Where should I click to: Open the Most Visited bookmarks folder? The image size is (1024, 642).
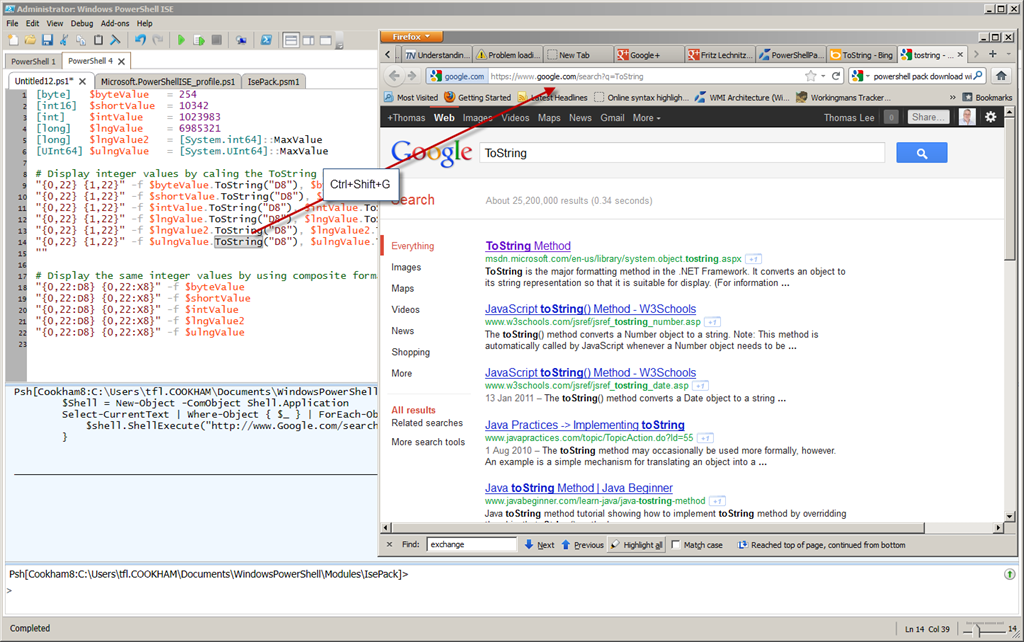point(411,97)
